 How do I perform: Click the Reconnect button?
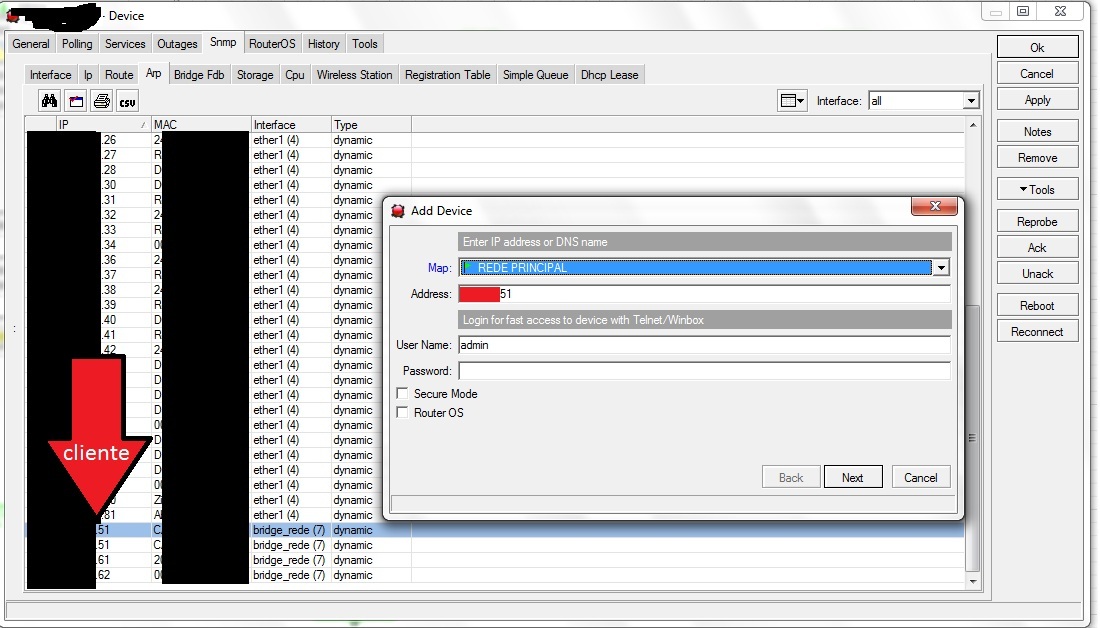click(1037, 331)
